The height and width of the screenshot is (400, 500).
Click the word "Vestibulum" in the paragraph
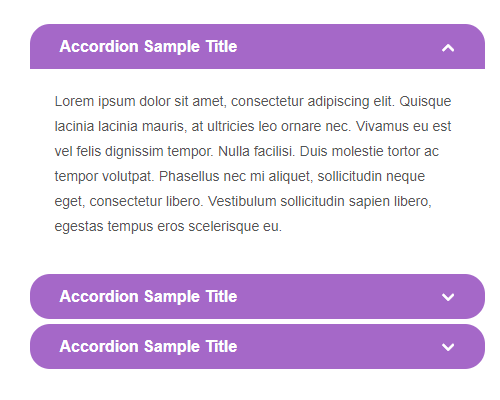[x=242, y=201]
